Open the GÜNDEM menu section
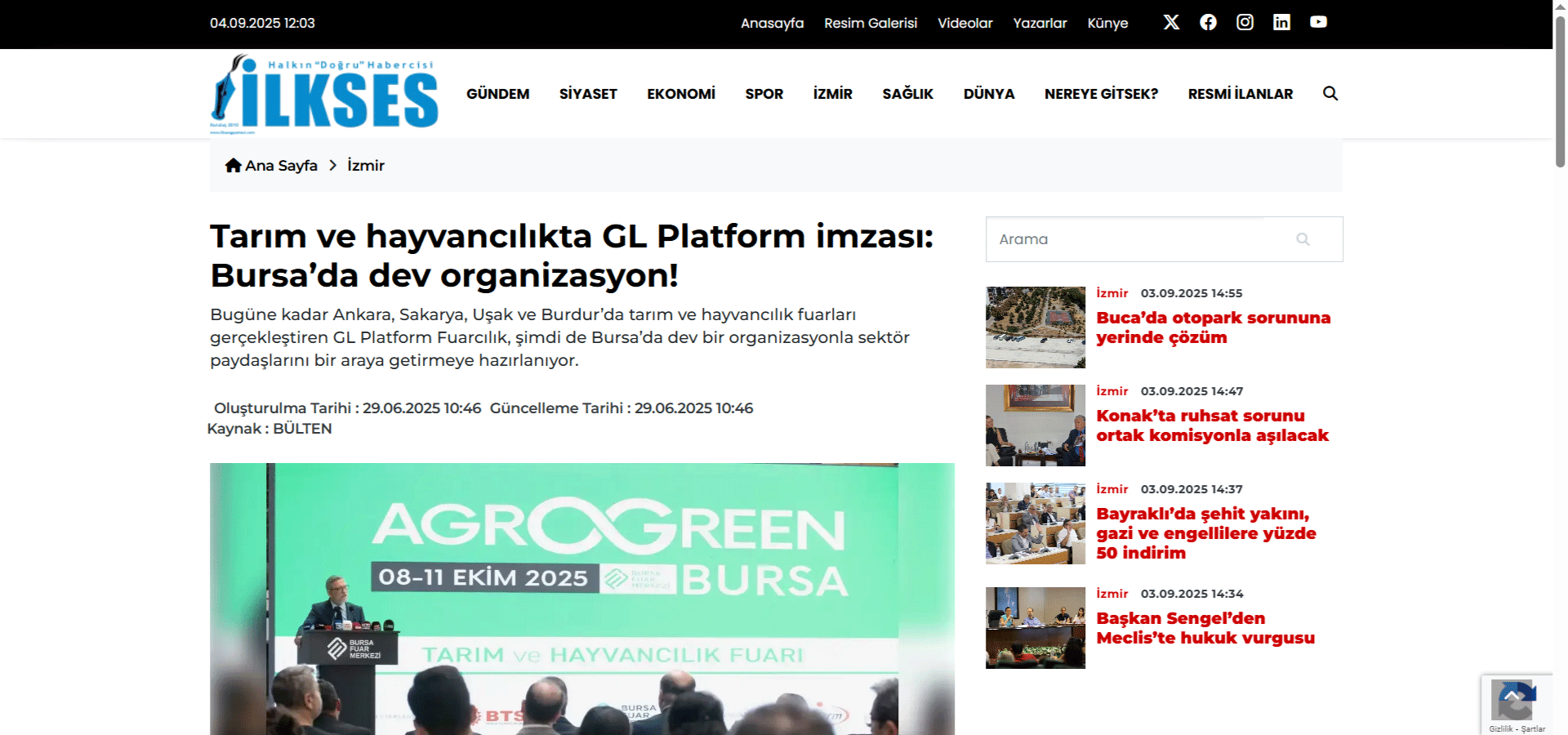 [x=497, y=94]
